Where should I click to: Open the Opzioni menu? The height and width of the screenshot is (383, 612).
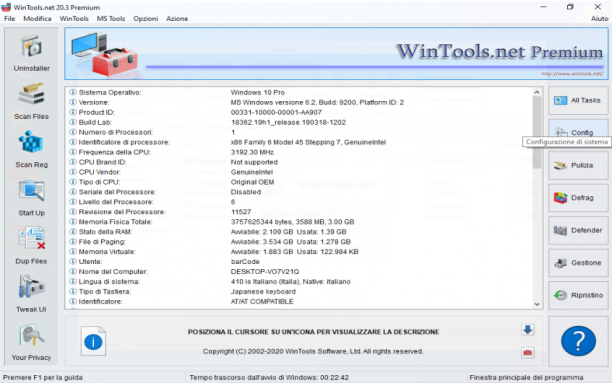146,18
